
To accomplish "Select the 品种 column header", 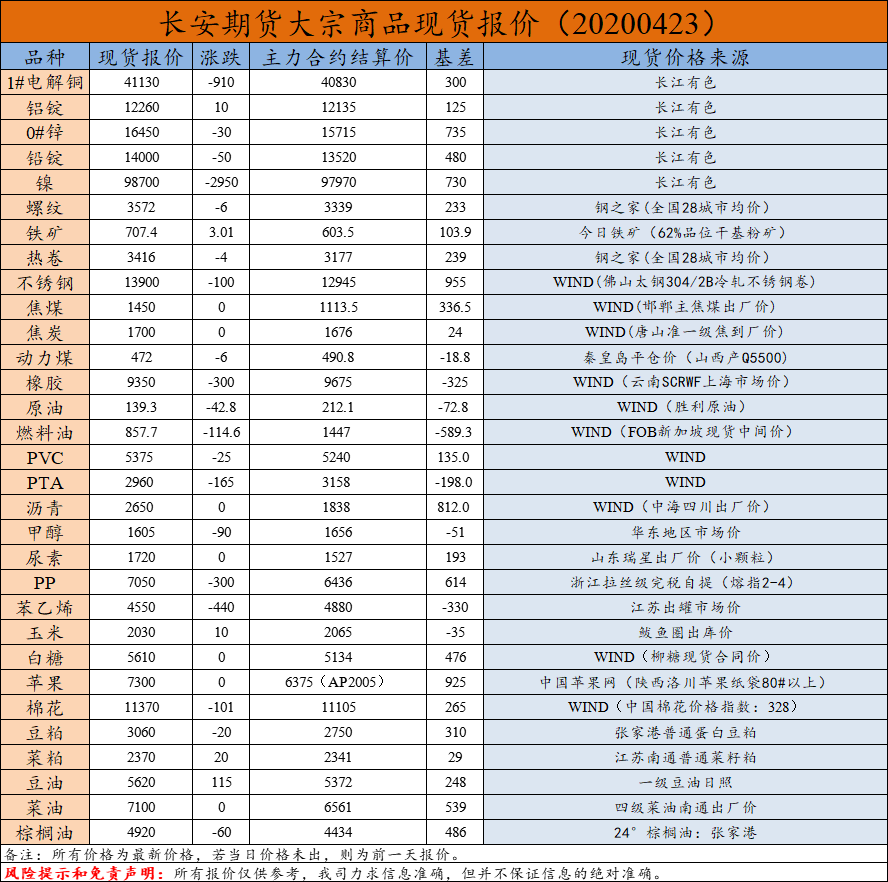I will tap(45, 58).
